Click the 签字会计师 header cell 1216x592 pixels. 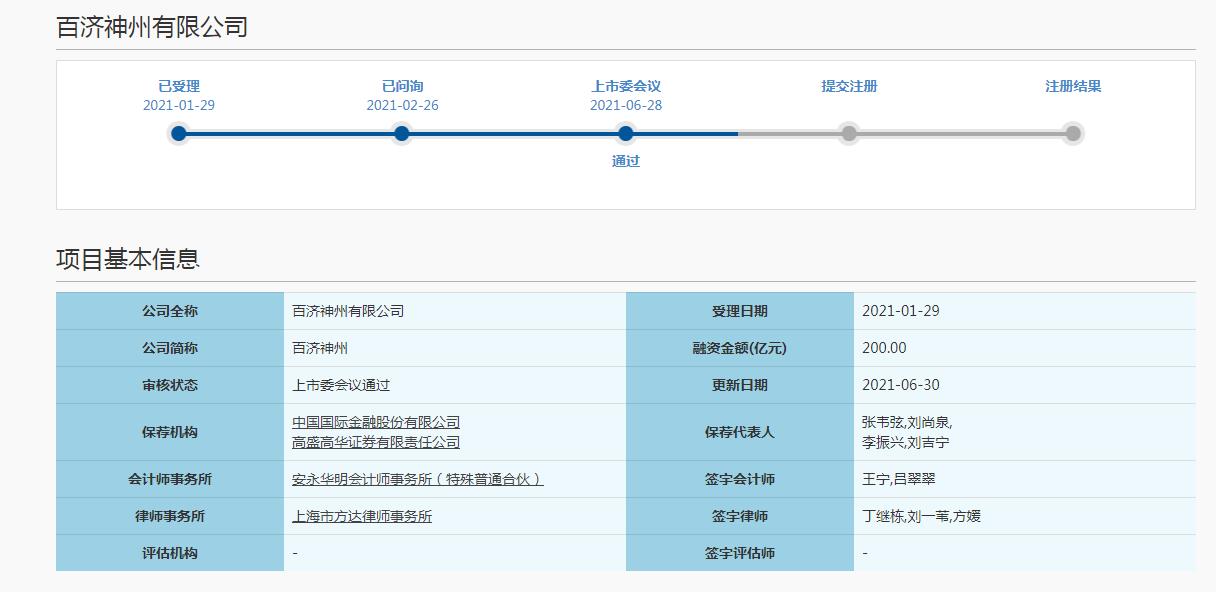point(740,479)
